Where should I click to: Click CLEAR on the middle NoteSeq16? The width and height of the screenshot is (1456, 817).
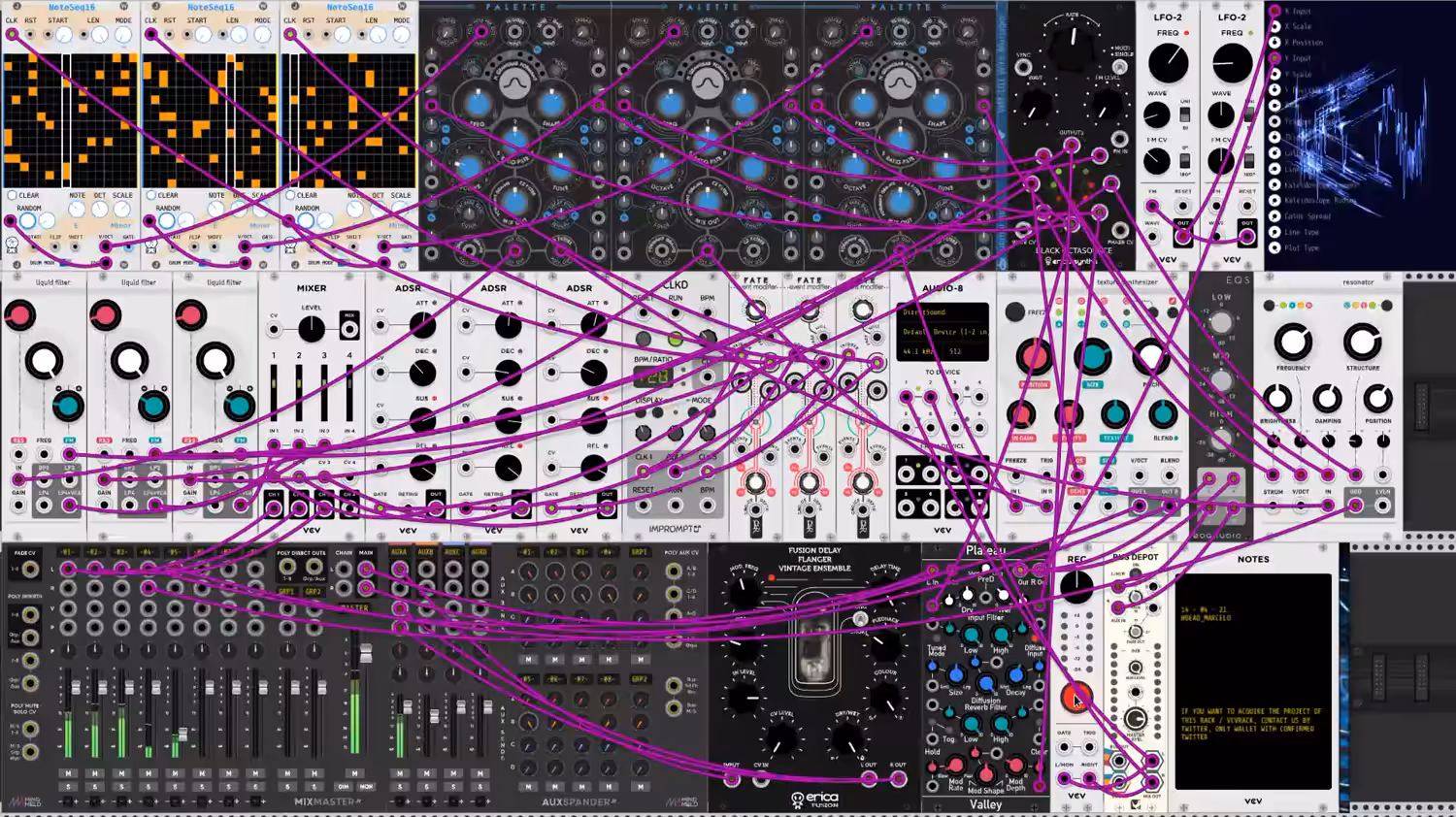point(150,195)
